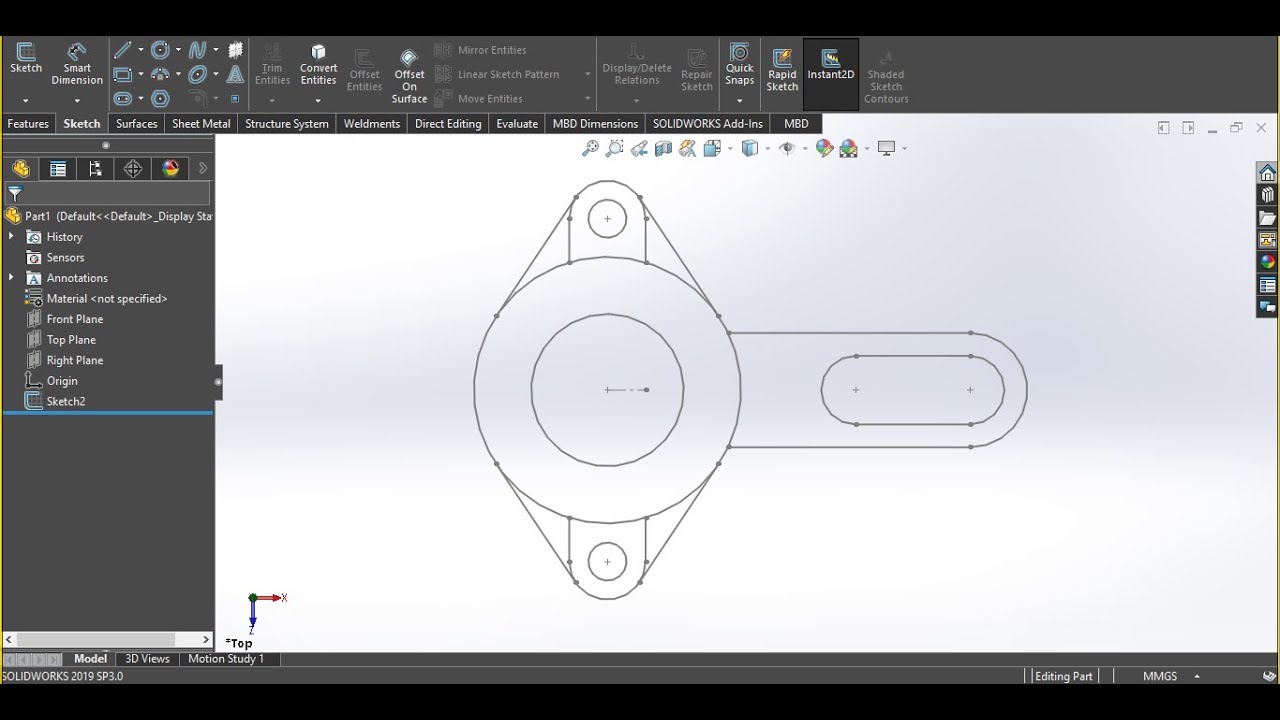
Task: Pick the Corner Rectangle tool
Action: point(122,74)
